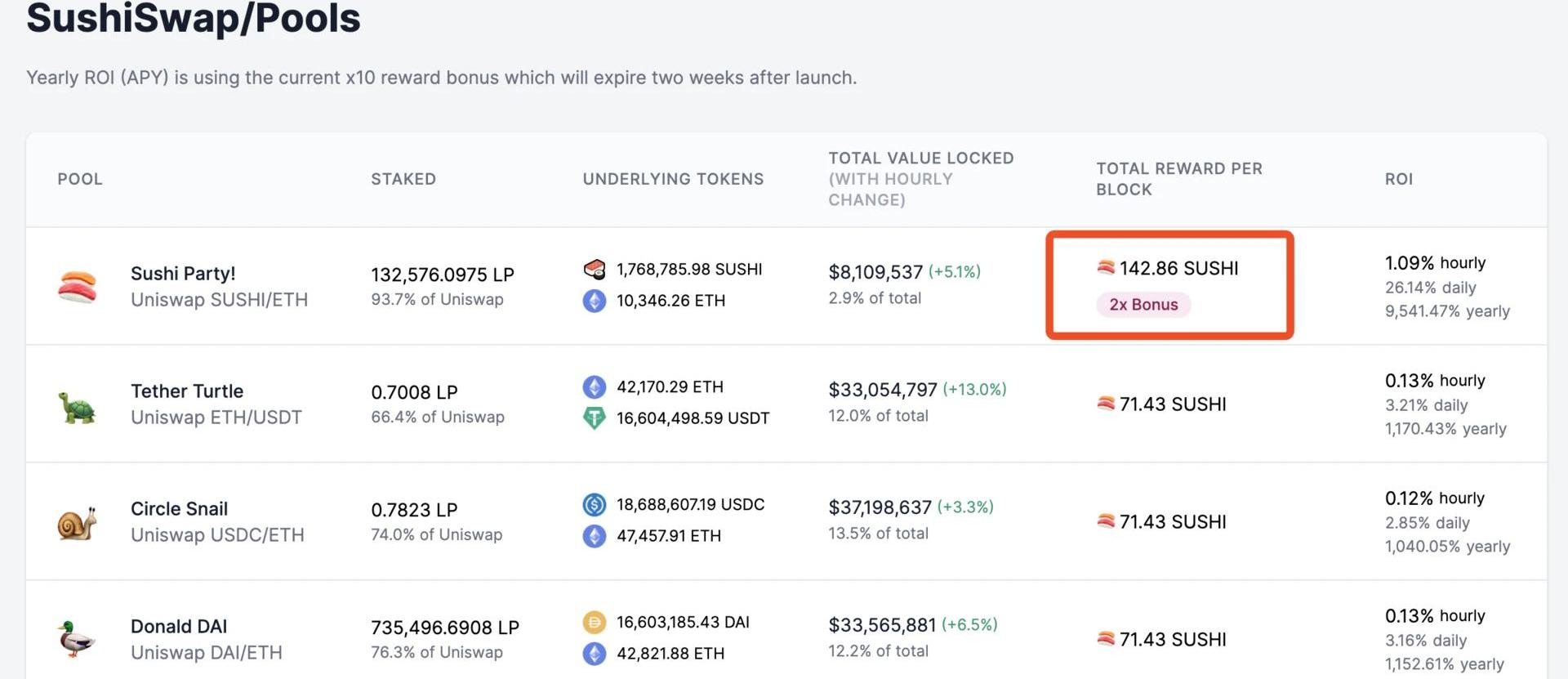Sort by the ROI column header
This screenshot has width=1568, height=679.
(x=1398, y=179)
